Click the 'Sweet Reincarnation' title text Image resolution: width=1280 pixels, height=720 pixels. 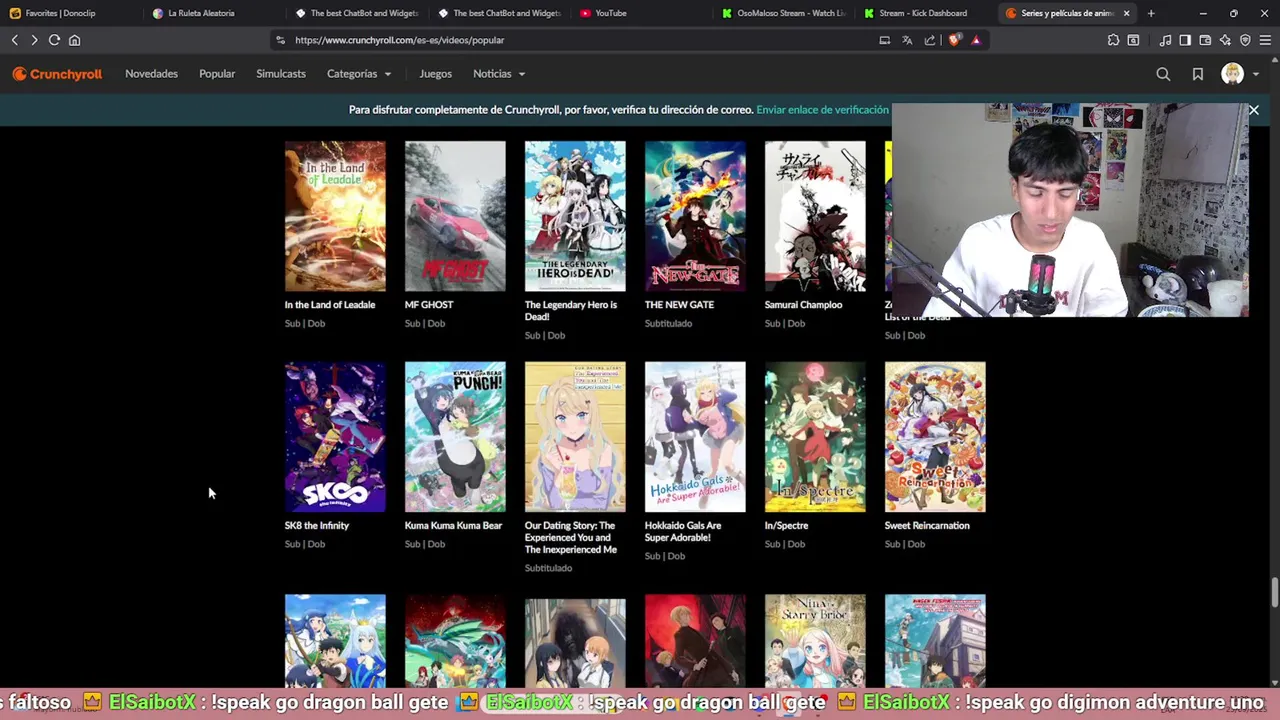927,526
